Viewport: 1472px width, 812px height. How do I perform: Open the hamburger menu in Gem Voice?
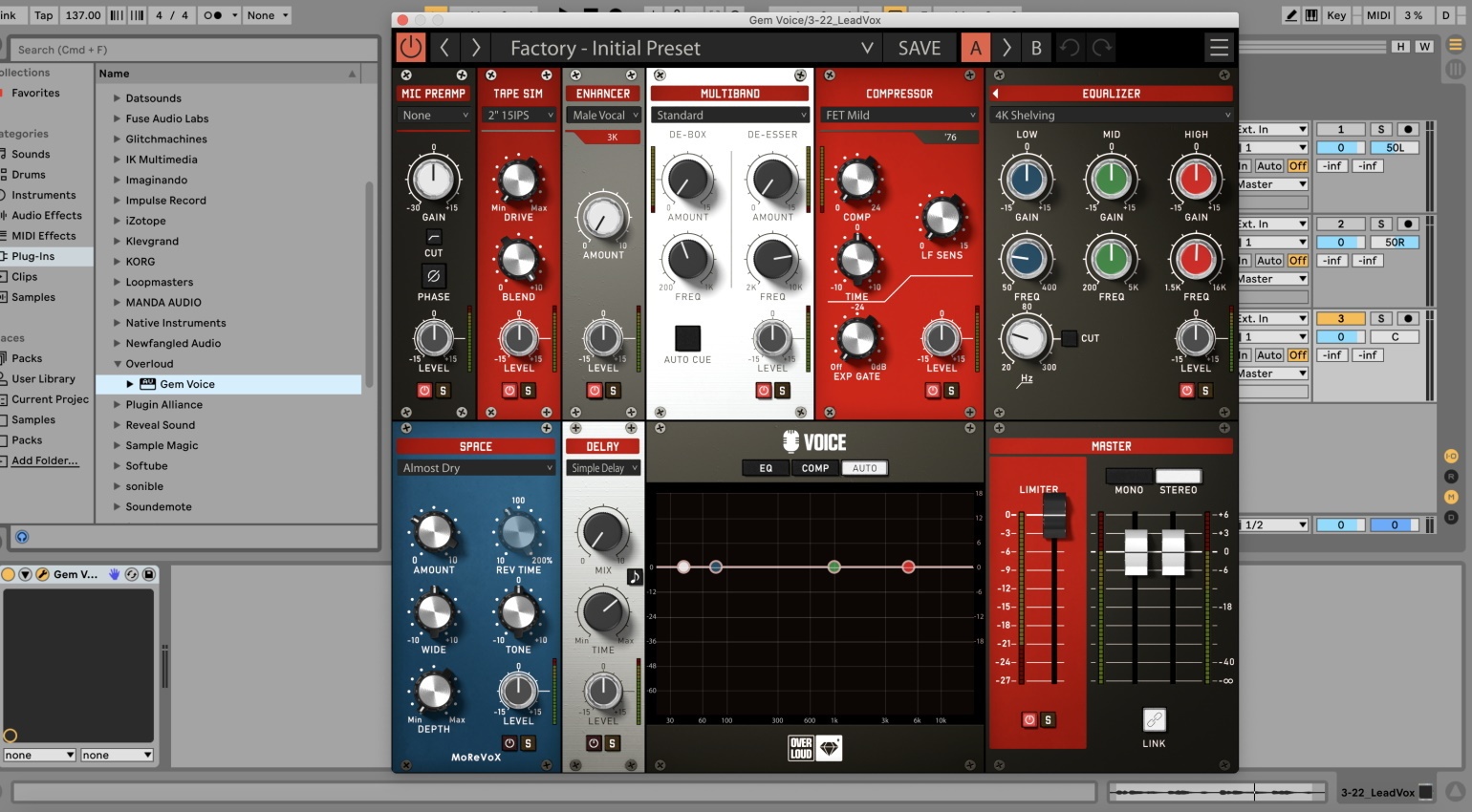1219,48
